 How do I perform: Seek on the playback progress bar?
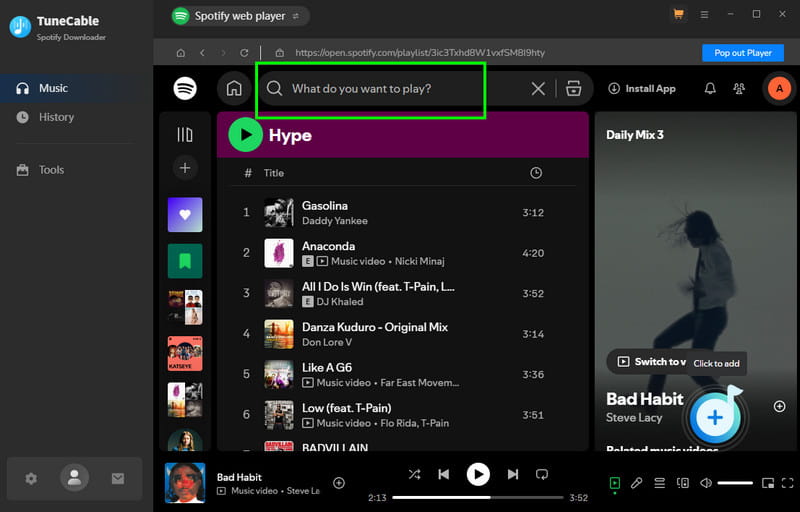pyautogui.click(x=478, y=497)
